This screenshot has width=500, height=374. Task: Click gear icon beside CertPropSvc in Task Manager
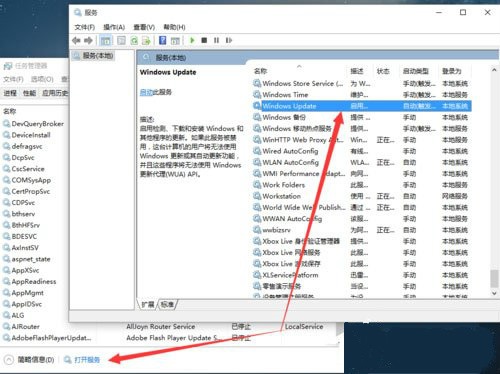[x=7, y=191]
